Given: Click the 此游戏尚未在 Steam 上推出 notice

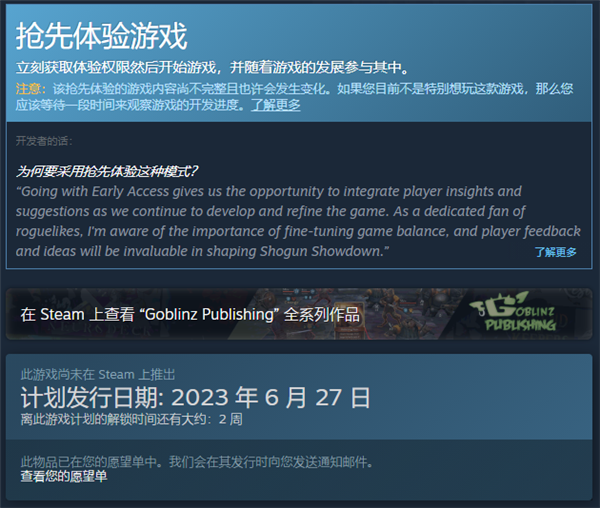Looking at the screenshot, I should (98, 374).
